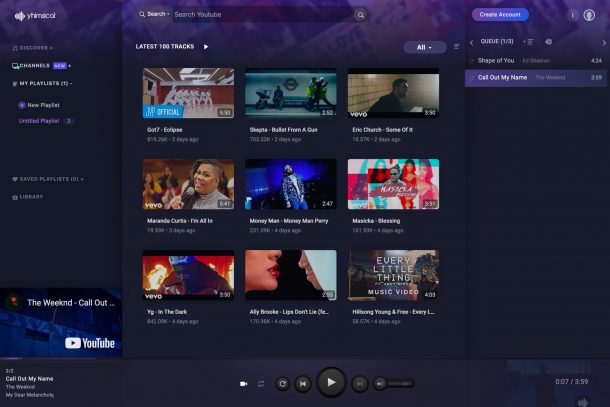Click My Dear Melancholy album name
Viewport: 610px width, 407px height.
pos(30,395)
